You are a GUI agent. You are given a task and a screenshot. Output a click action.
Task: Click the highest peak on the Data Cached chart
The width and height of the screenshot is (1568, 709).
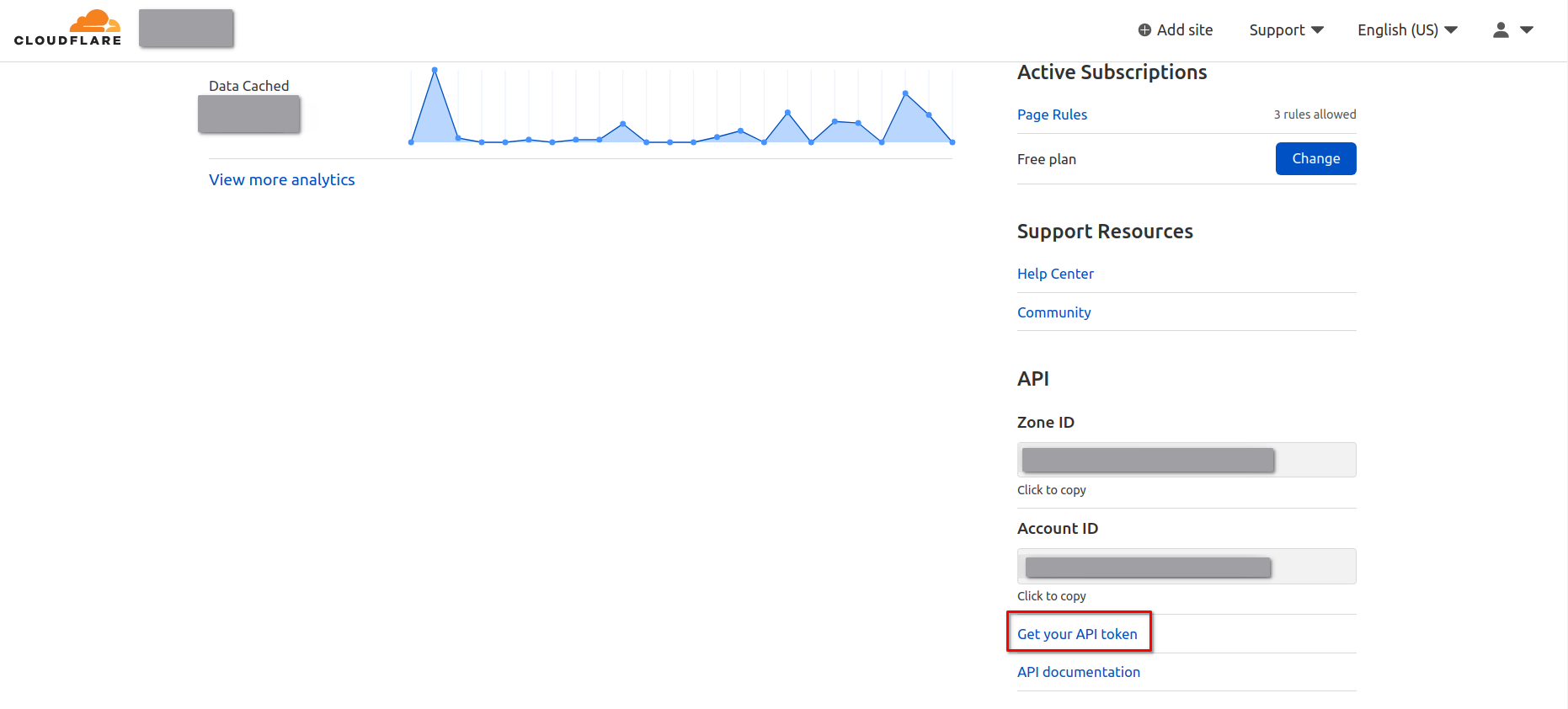(435, 70)
